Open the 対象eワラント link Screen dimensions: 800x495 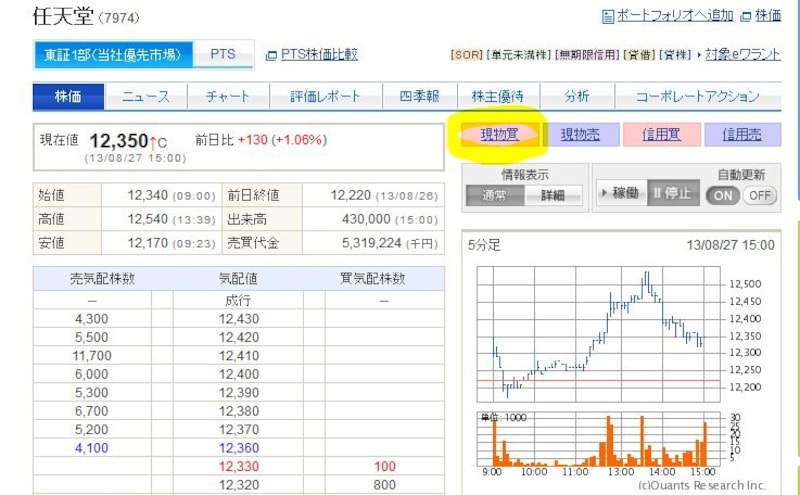pos(743,54)
